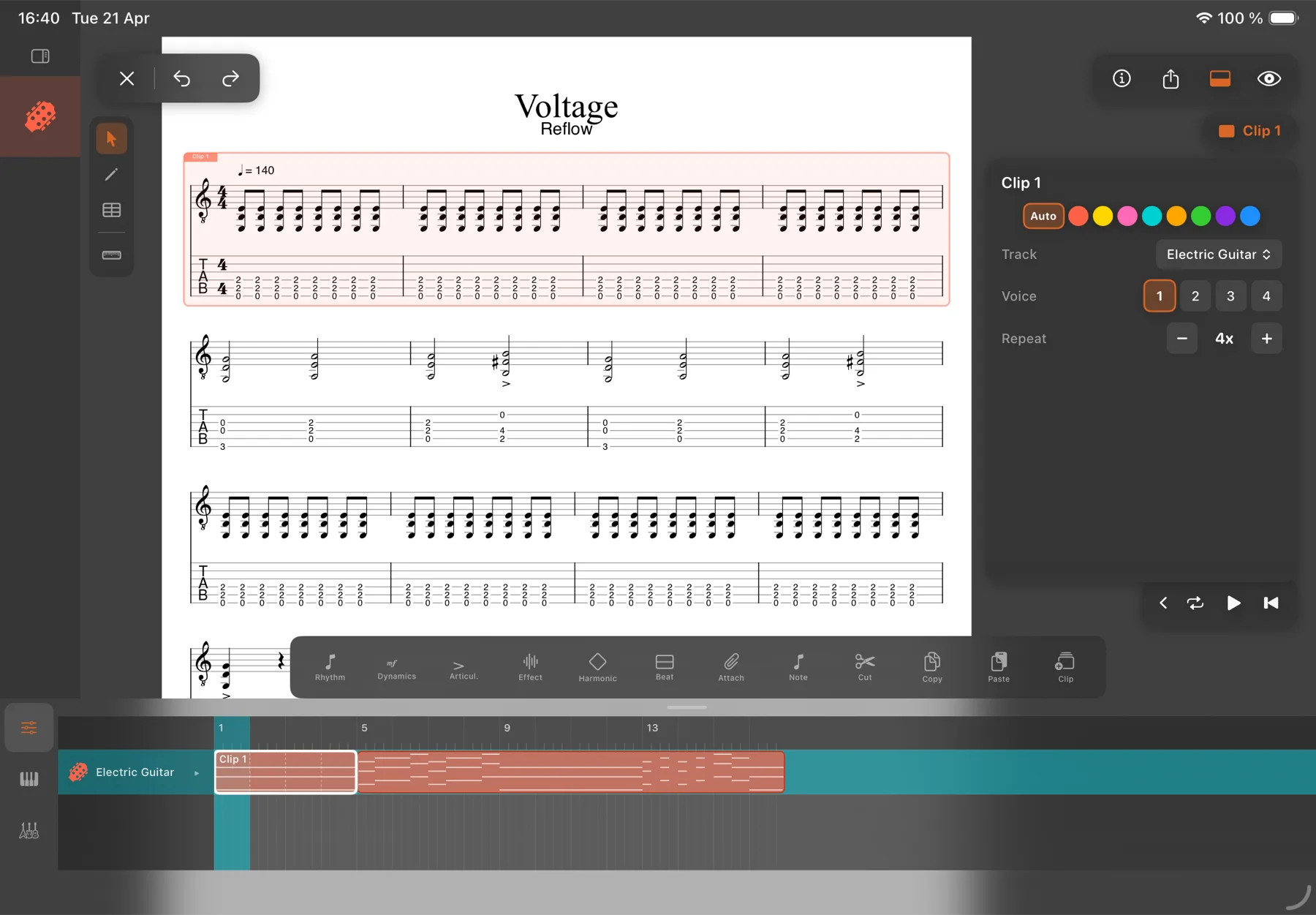Viewport: 1316px width, 915px height.
Task: Choose the orange colour swatch
Action: (x=1176, y=216)
